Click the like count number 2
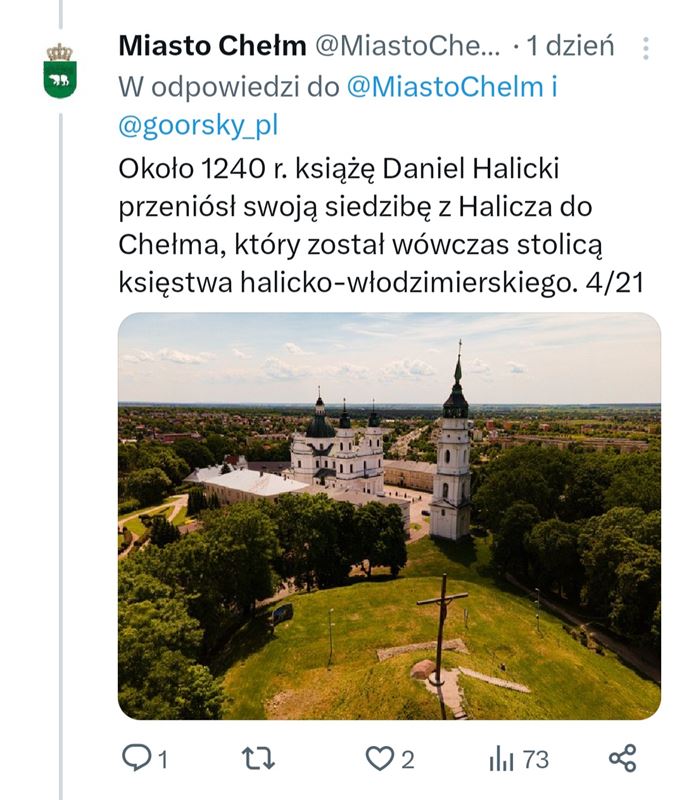 point(407,760)
